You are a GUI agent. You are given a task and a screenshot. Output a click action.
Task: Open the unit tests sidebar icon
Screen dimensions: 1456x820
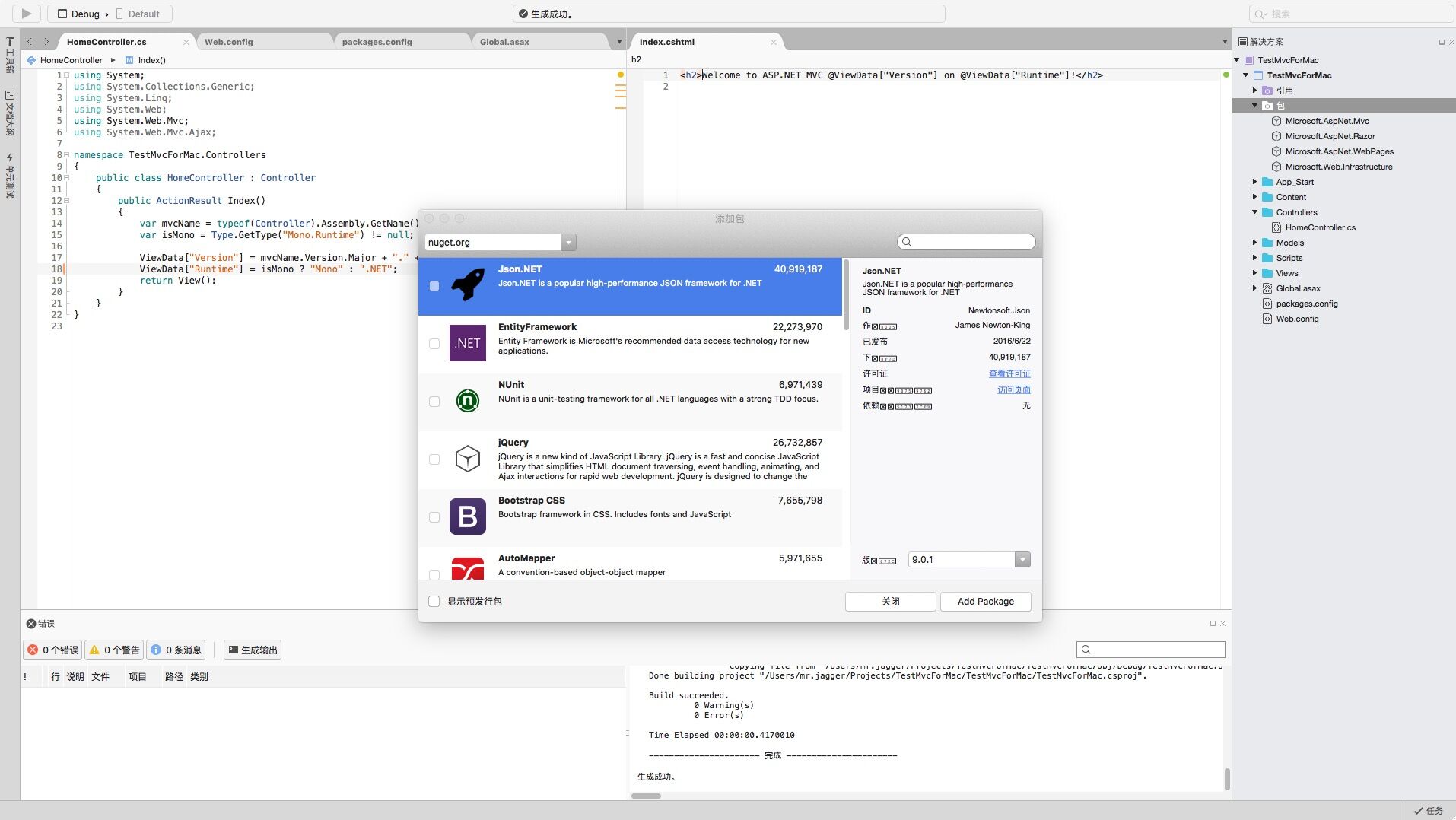10,176
